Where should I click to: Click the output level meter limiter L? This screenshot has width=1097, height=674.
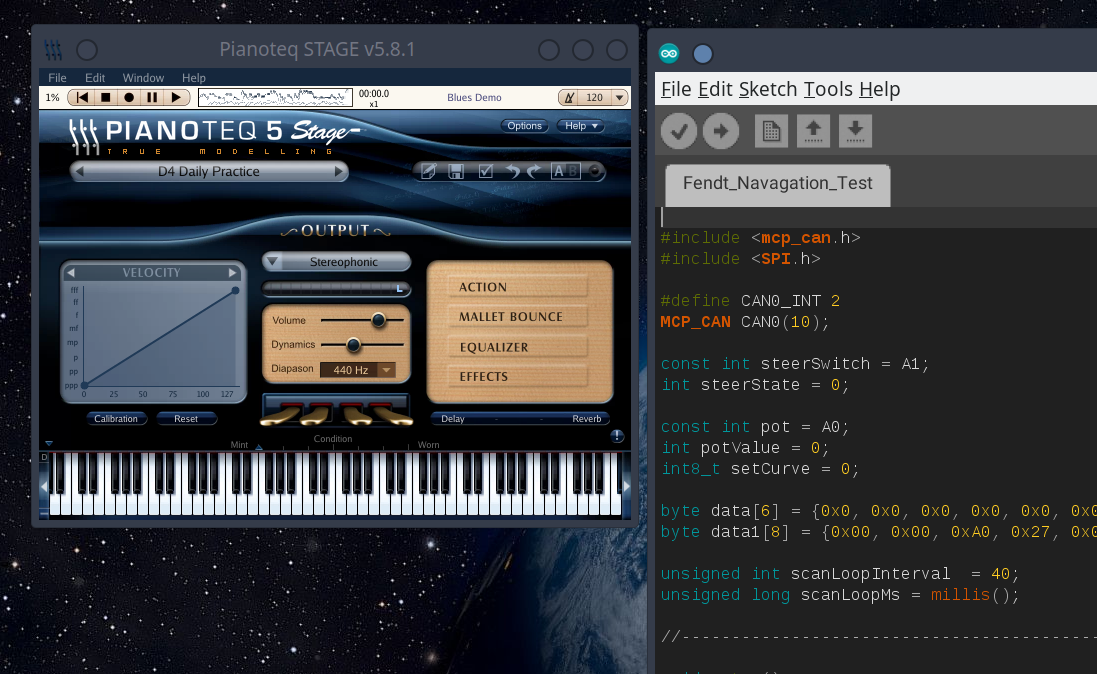399,288
